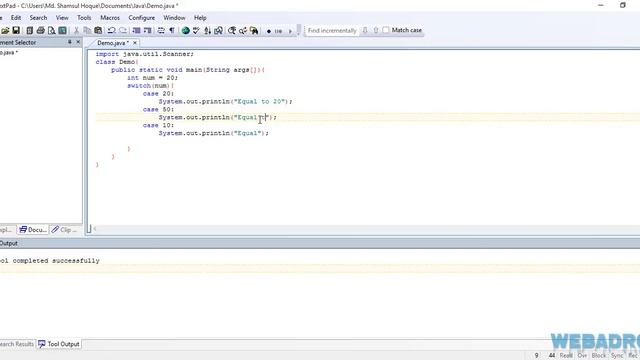The height and width of the screenshot is (360, 640).
Task: Toggle the Ovr overtype status indicator
Action: pos(582,356)
